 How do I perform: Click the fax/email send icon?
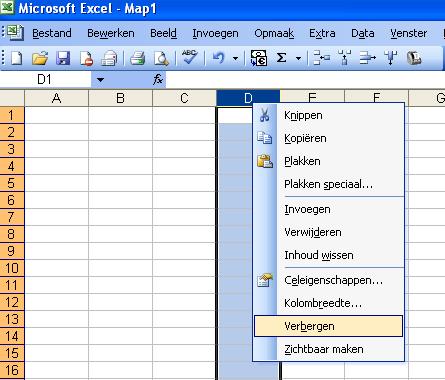click(x=109, y=59)
